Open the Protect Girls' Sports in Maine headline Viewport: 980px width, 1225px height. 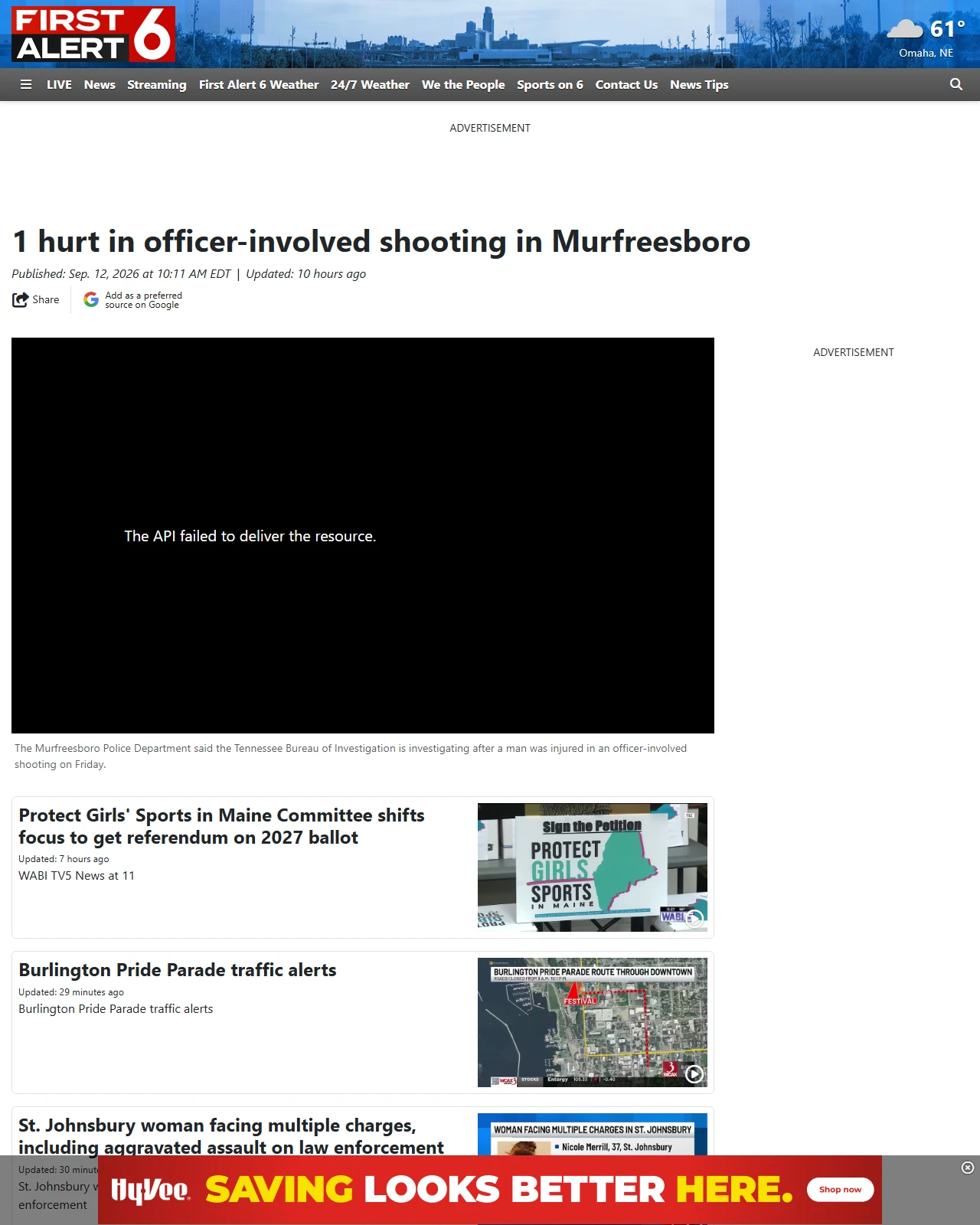[x=221, y=826]
